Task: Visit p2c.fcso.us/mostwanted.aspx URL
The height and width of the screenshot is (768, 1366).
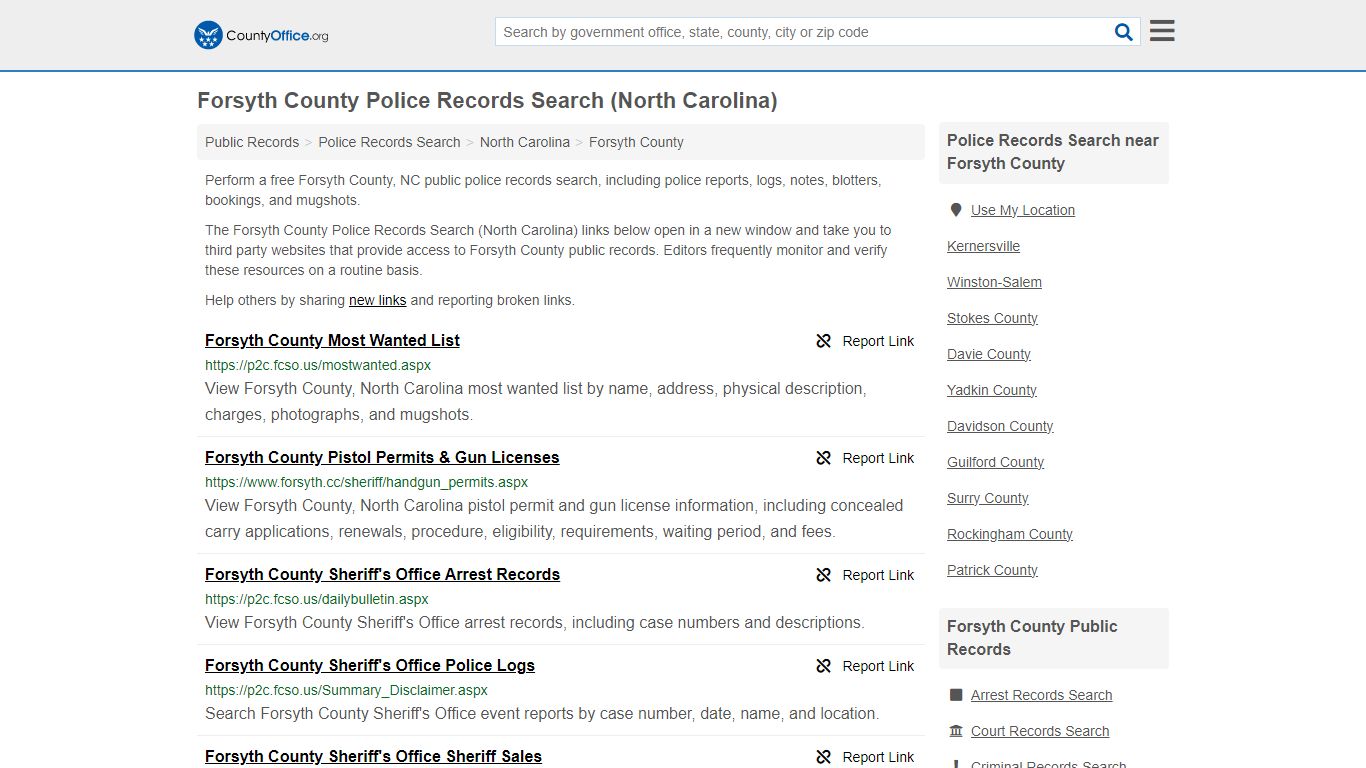Action: (x=318, y=365)
